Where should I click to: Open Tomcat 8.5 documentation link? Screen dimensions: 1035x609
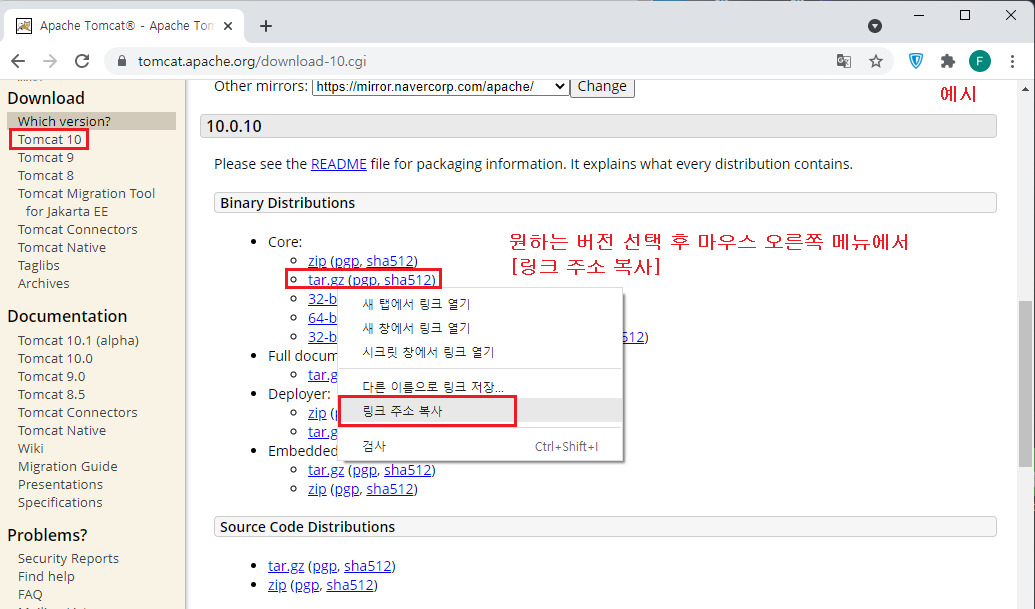click(51, 395)
